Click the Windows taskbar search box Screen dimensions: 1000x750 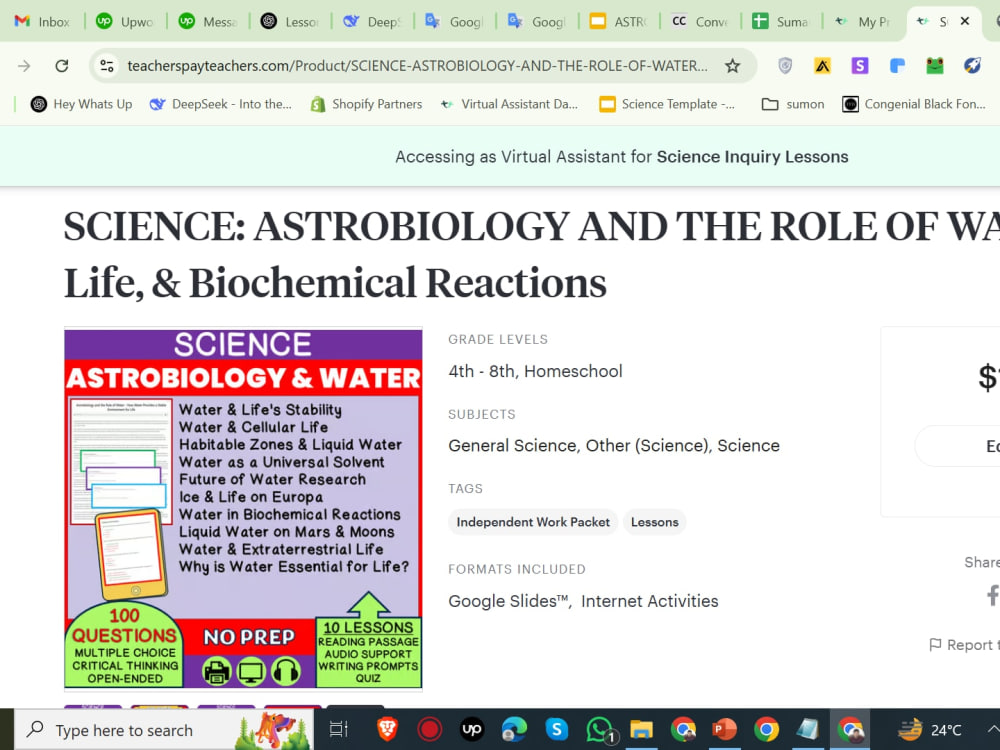pos(165,730)
